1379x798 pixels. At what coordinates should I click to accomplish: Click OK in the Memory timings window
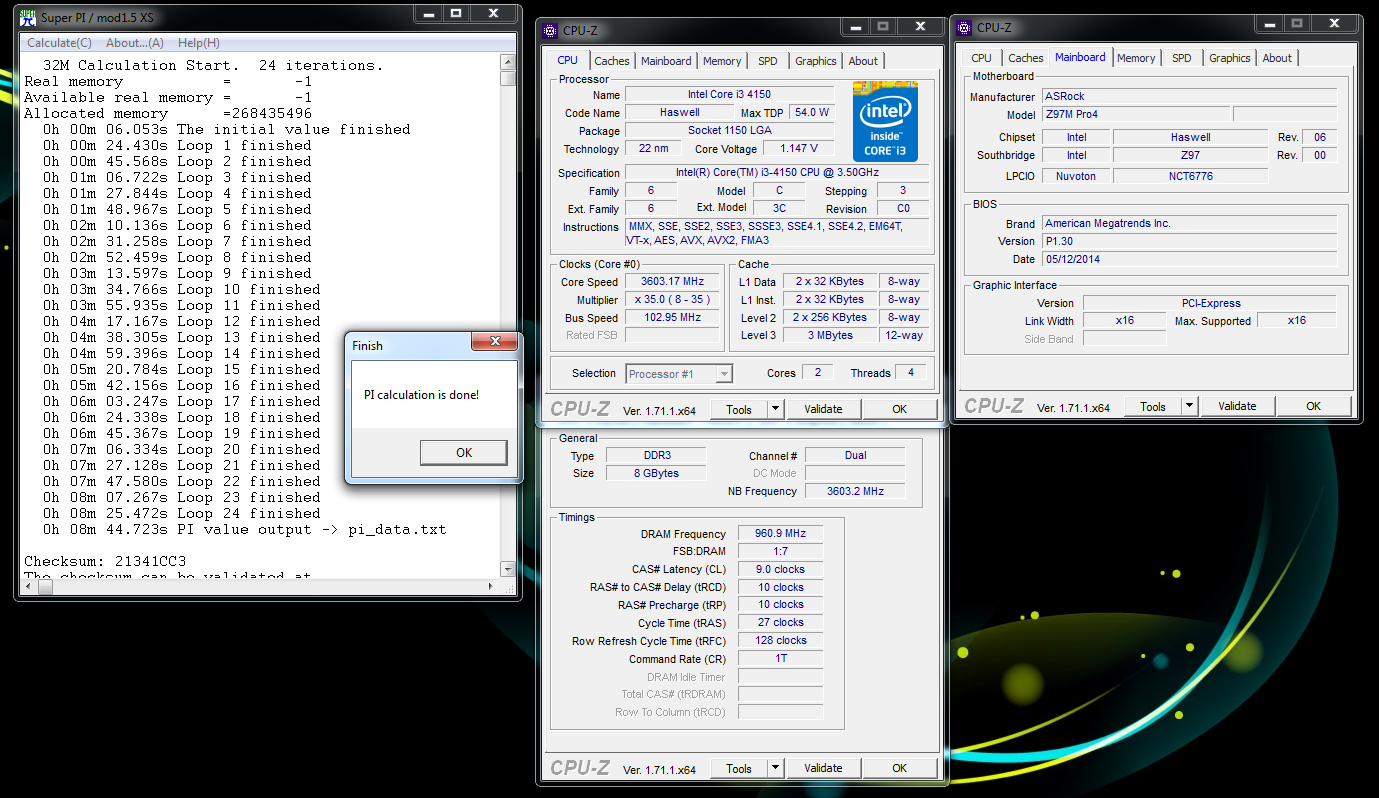tap(900, 768)
